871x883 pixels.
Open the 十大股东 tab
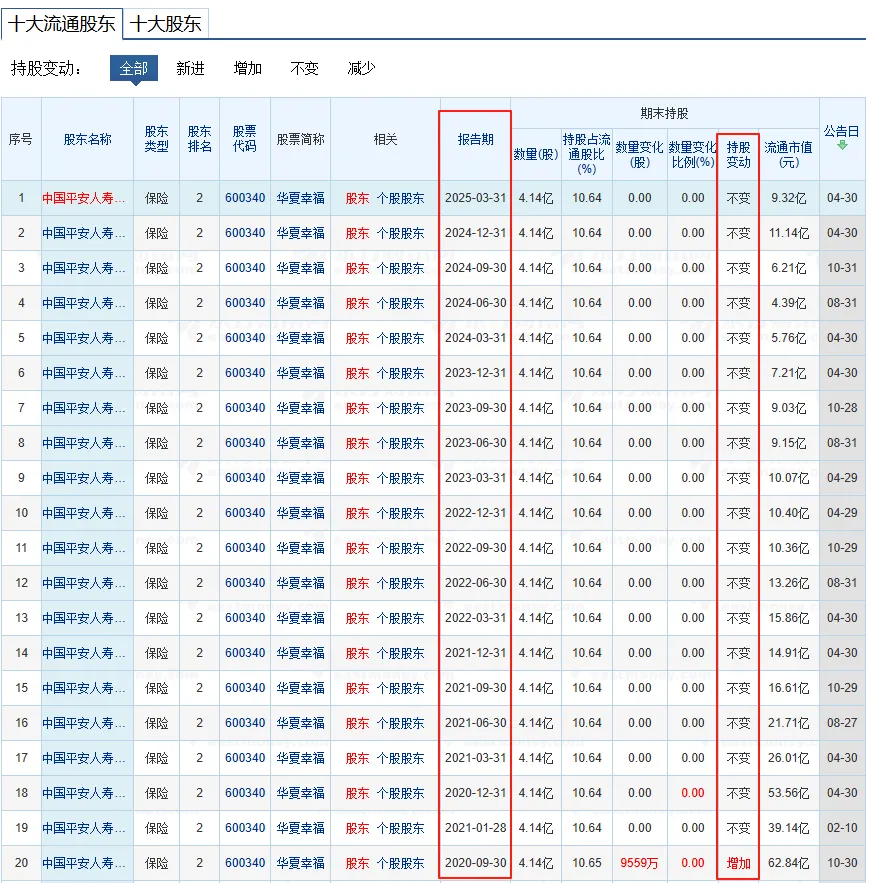166,24
